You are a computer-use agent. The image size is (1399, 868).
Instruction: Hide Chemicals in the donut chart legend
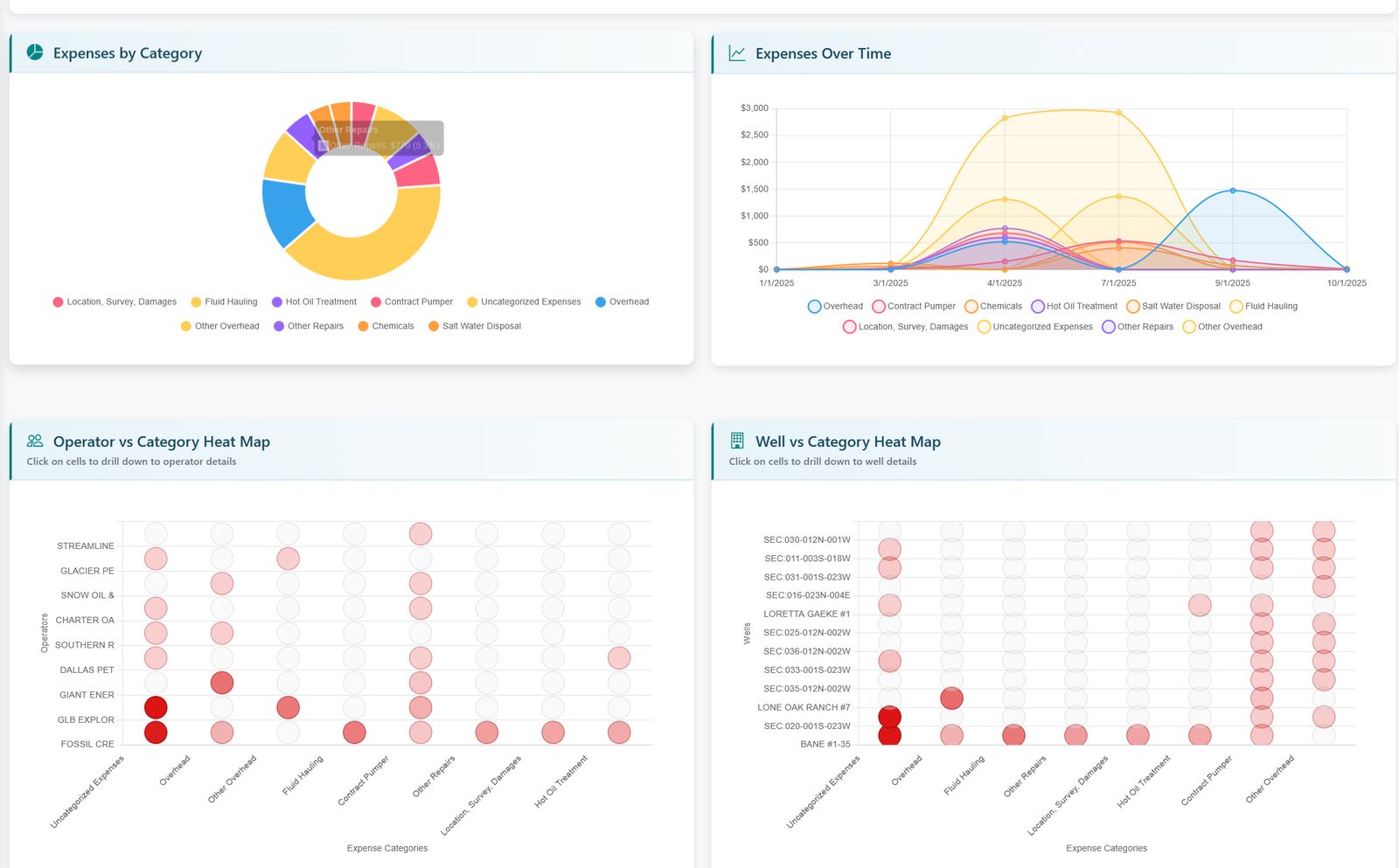386,326
